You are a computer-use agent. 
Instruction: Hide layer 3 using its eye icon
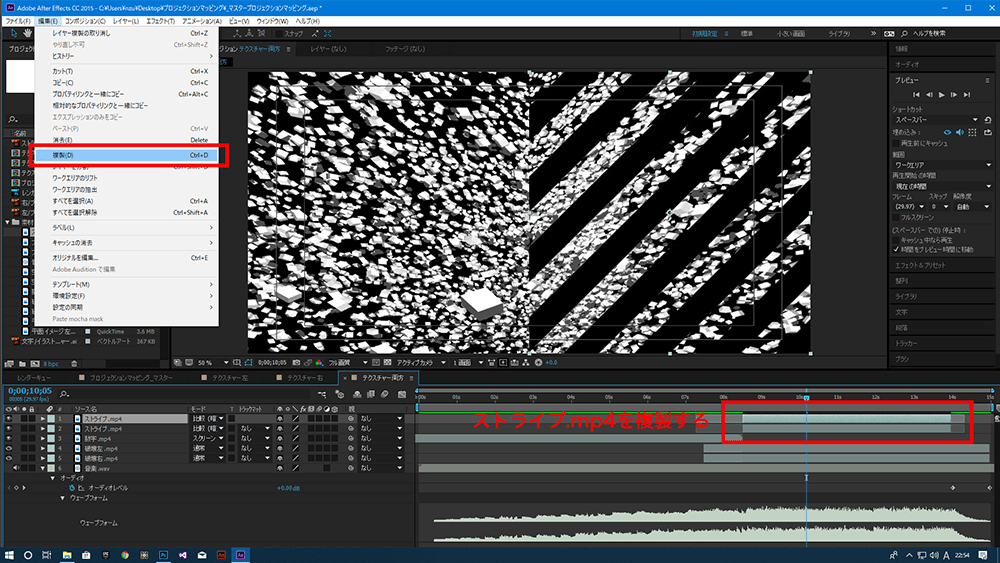click(8, 438)
